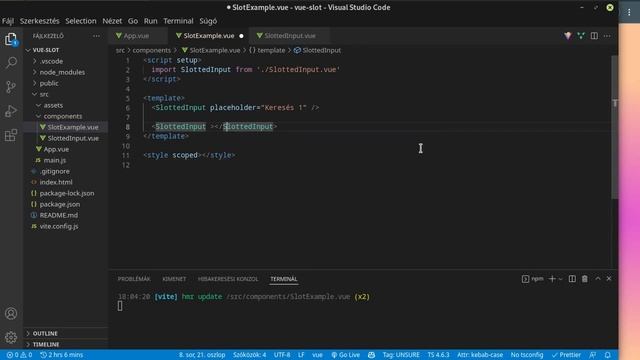Open the Search view

[11, 62]
